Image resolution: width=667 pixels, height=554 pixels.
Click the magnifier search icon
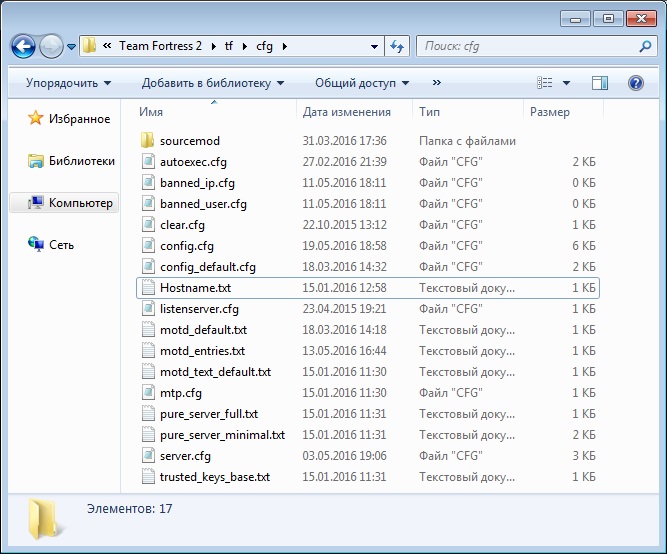click(x=645, y=46)
